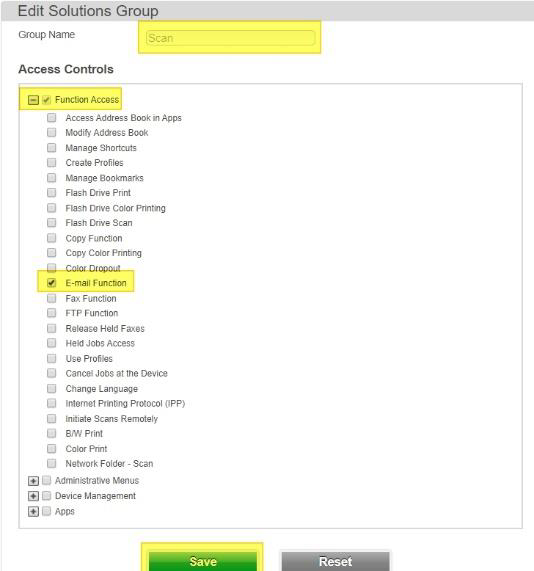The height and width of the screenshot is (571, 534).
Task: Enable the FTP Function checkbox
Action: pos(52,313)
